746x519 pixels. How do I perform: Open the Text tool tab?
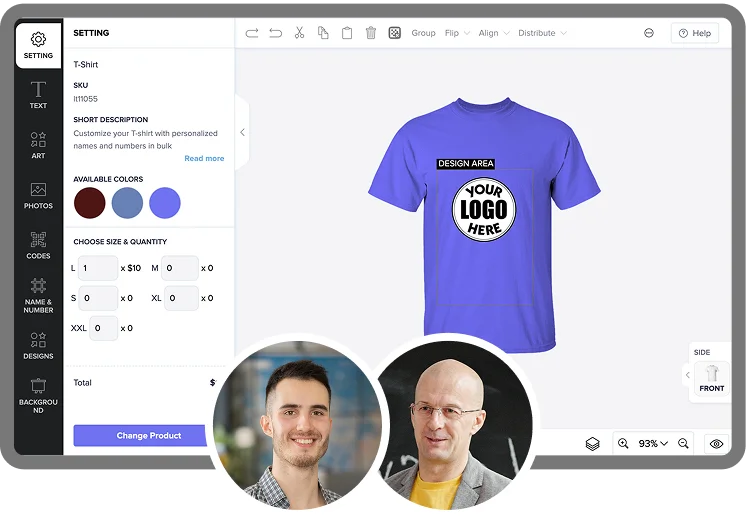click(x=39, y=96)
